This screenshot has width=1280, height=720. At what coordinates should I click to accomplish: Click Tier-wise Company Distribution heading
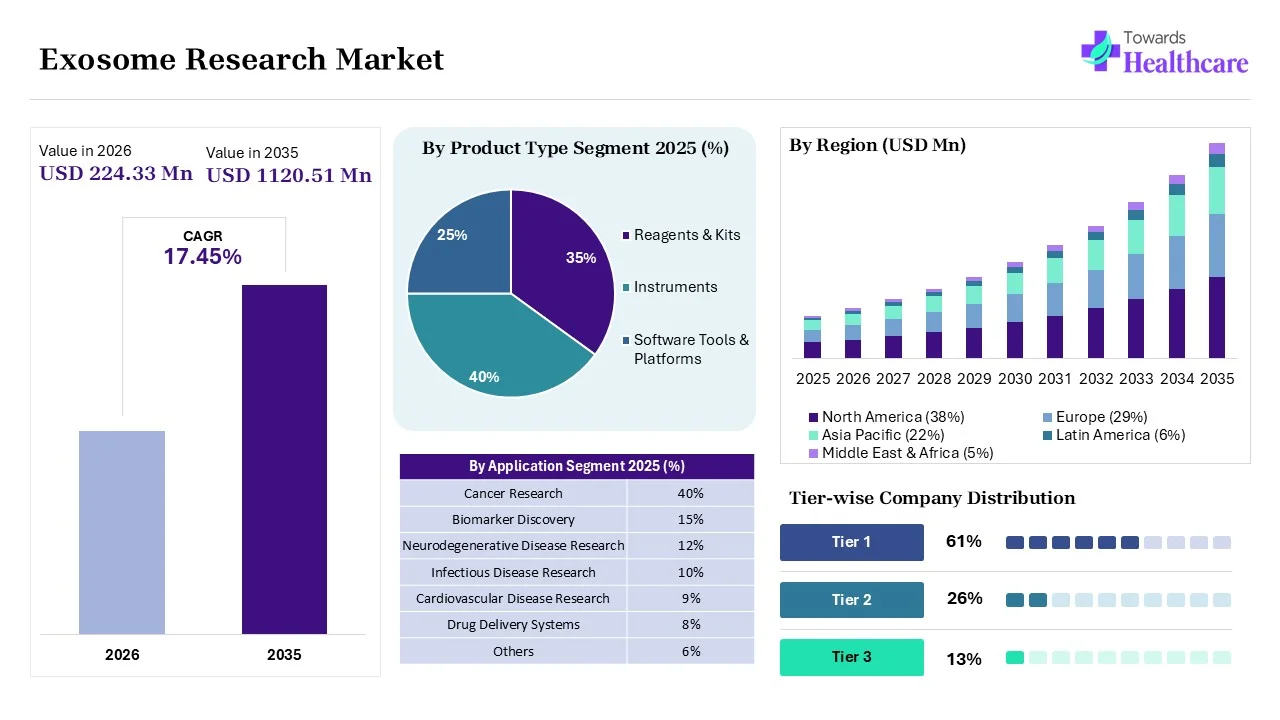(932, 498)
